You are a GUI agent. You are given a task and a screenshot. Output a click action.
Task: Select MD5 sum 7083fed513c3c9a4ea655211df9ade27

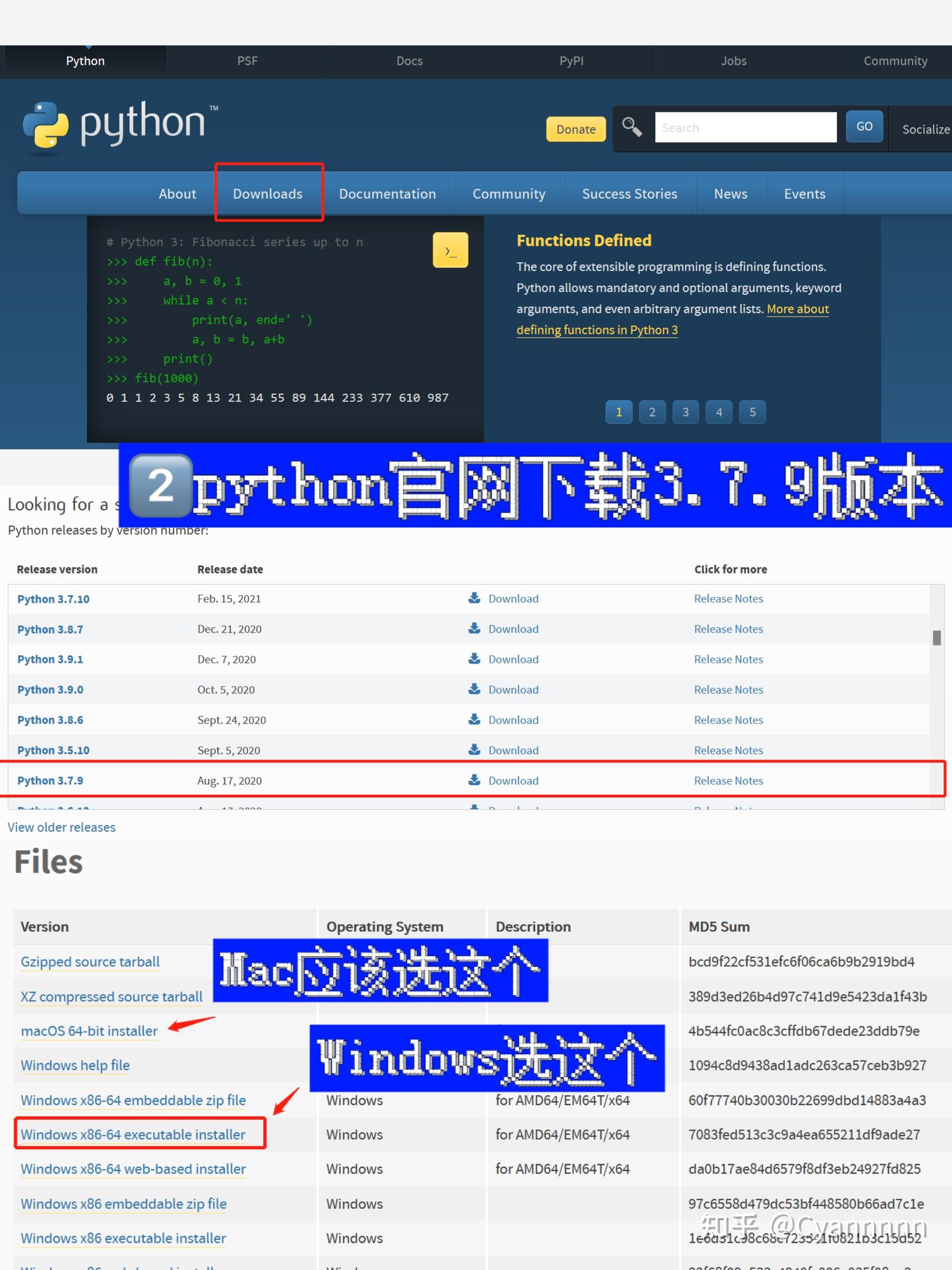[x=804, y=1134]
